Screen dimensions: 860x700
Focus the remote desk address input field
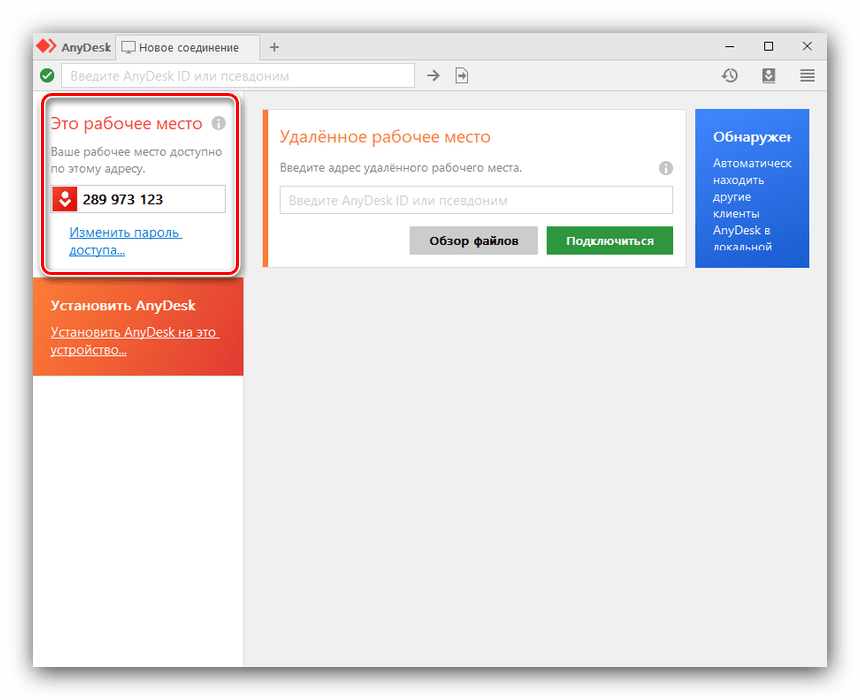(476, 200)
